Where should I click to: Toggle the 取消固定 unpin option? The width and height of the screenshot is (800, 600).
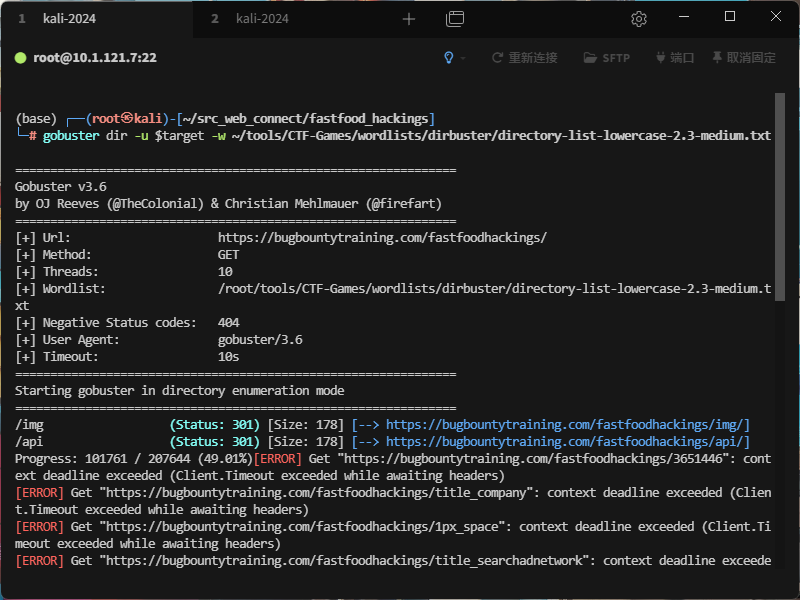(743, 58)
